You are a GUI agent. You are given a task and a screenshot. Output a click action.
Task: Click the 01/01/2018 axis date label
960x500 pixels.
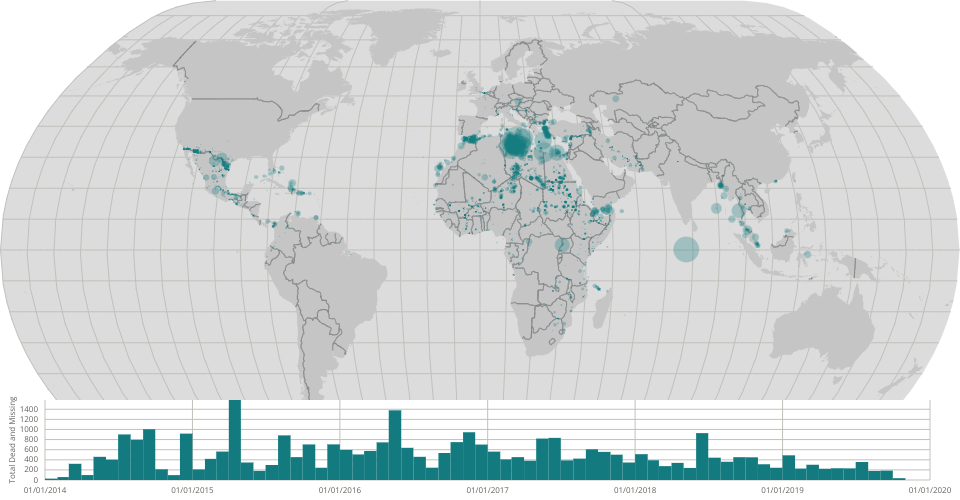click(635, 490)
